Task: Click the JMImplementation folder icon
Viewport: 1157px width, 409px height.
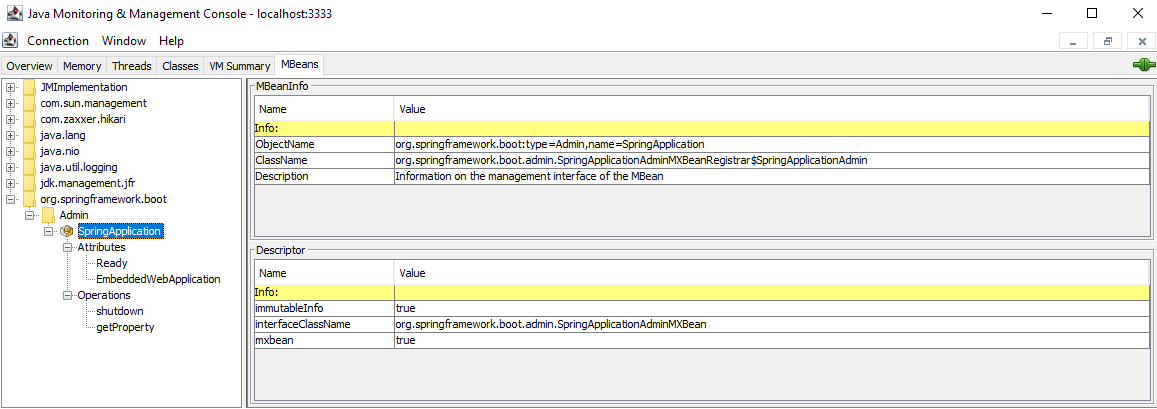Action: point(30,87)
